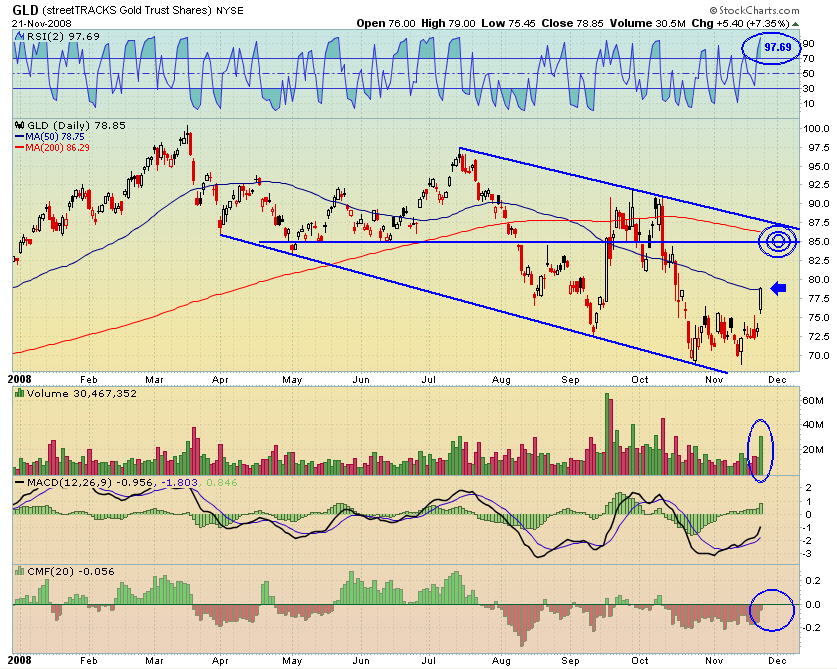
Task: Click the Close 78.85 value
Action: point(572,23)
